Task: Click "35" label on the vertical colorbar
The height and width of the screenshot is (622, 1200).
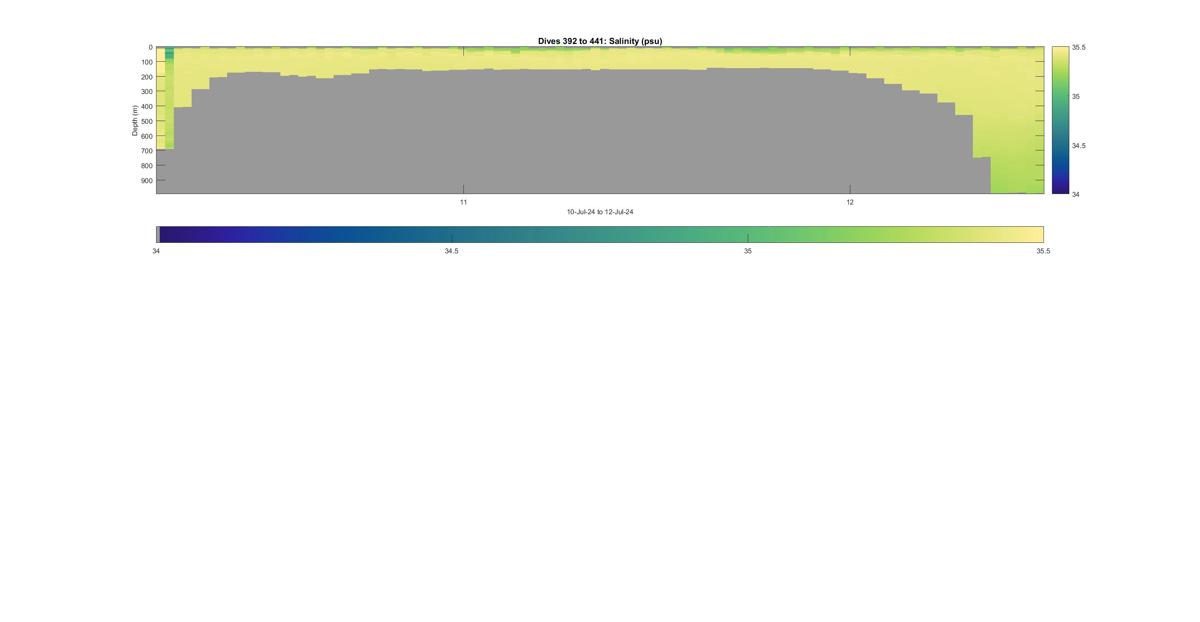Action: [1076, 96]
